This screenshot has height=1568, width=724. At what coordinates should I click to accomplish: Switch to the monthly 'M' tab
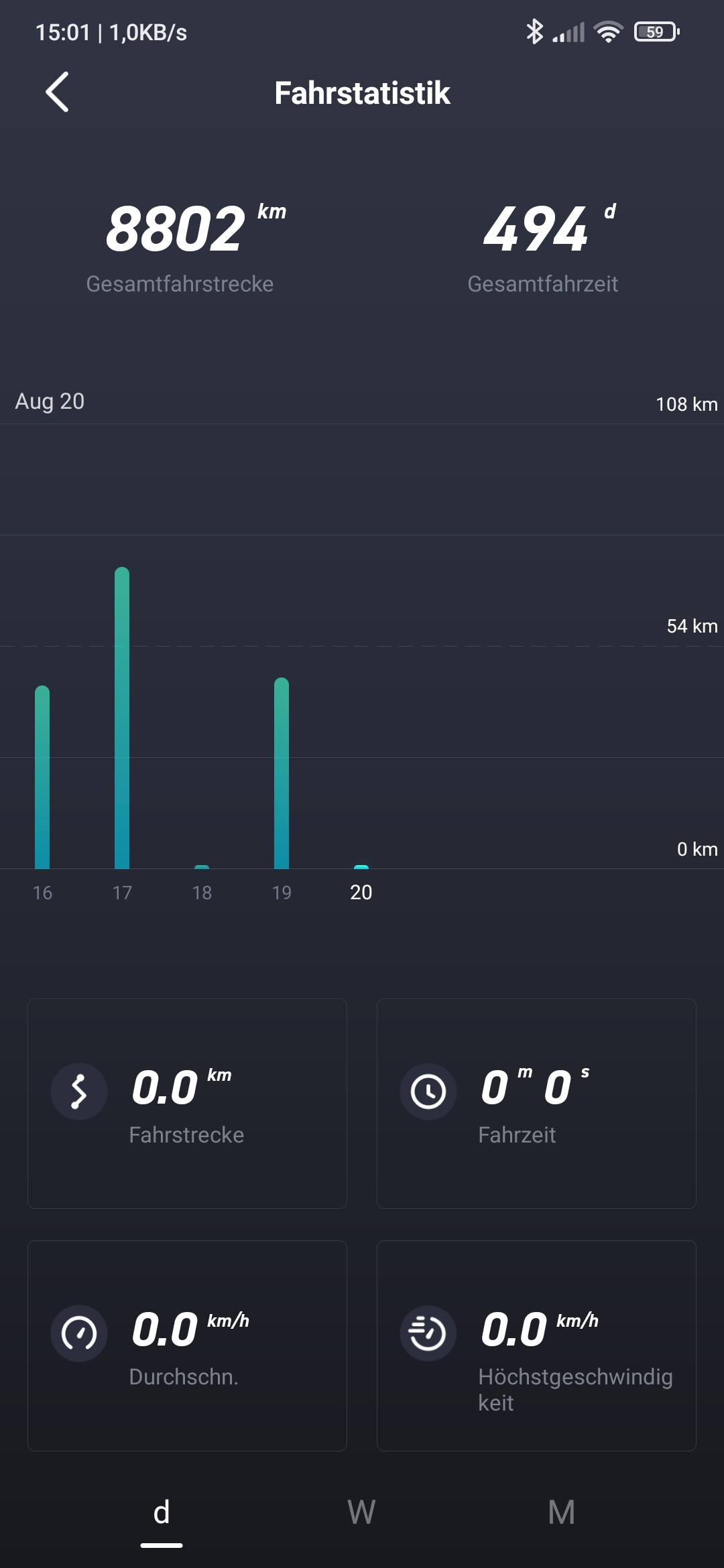(x=561, y=1513)
